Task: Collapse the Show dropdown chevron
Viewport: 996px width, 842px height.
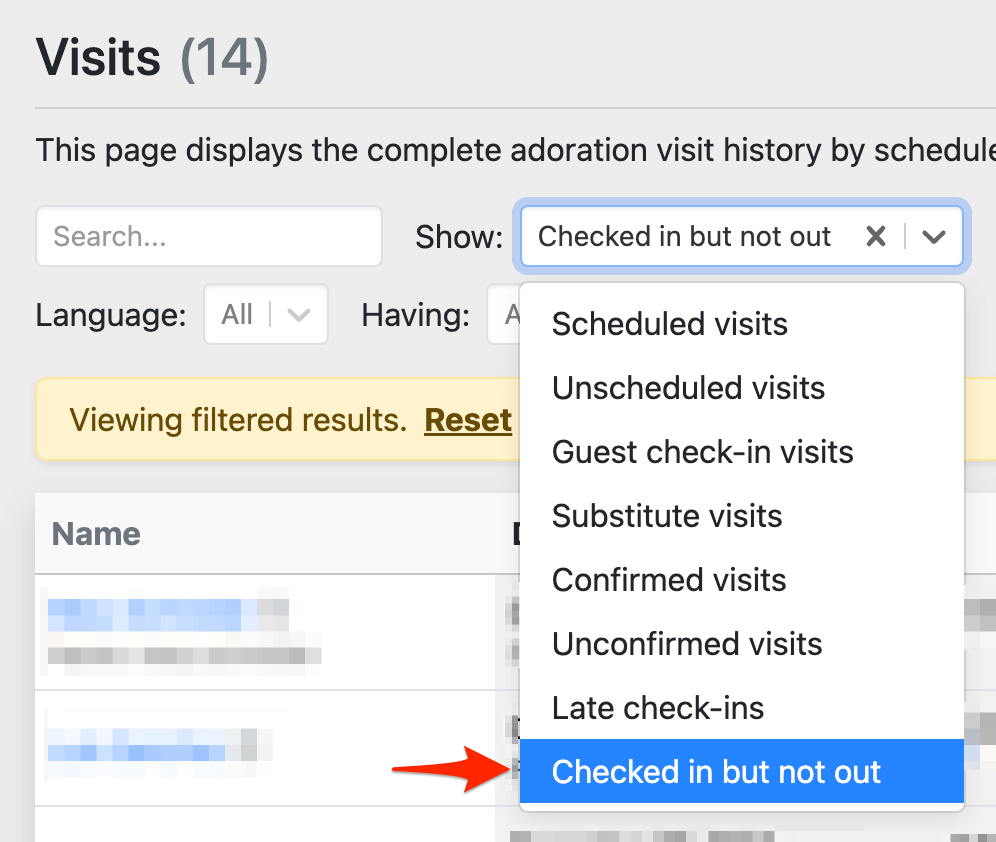Action: 934,237
